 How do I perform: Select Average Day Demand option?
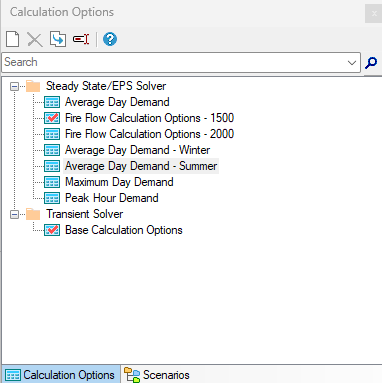point(117,102)
